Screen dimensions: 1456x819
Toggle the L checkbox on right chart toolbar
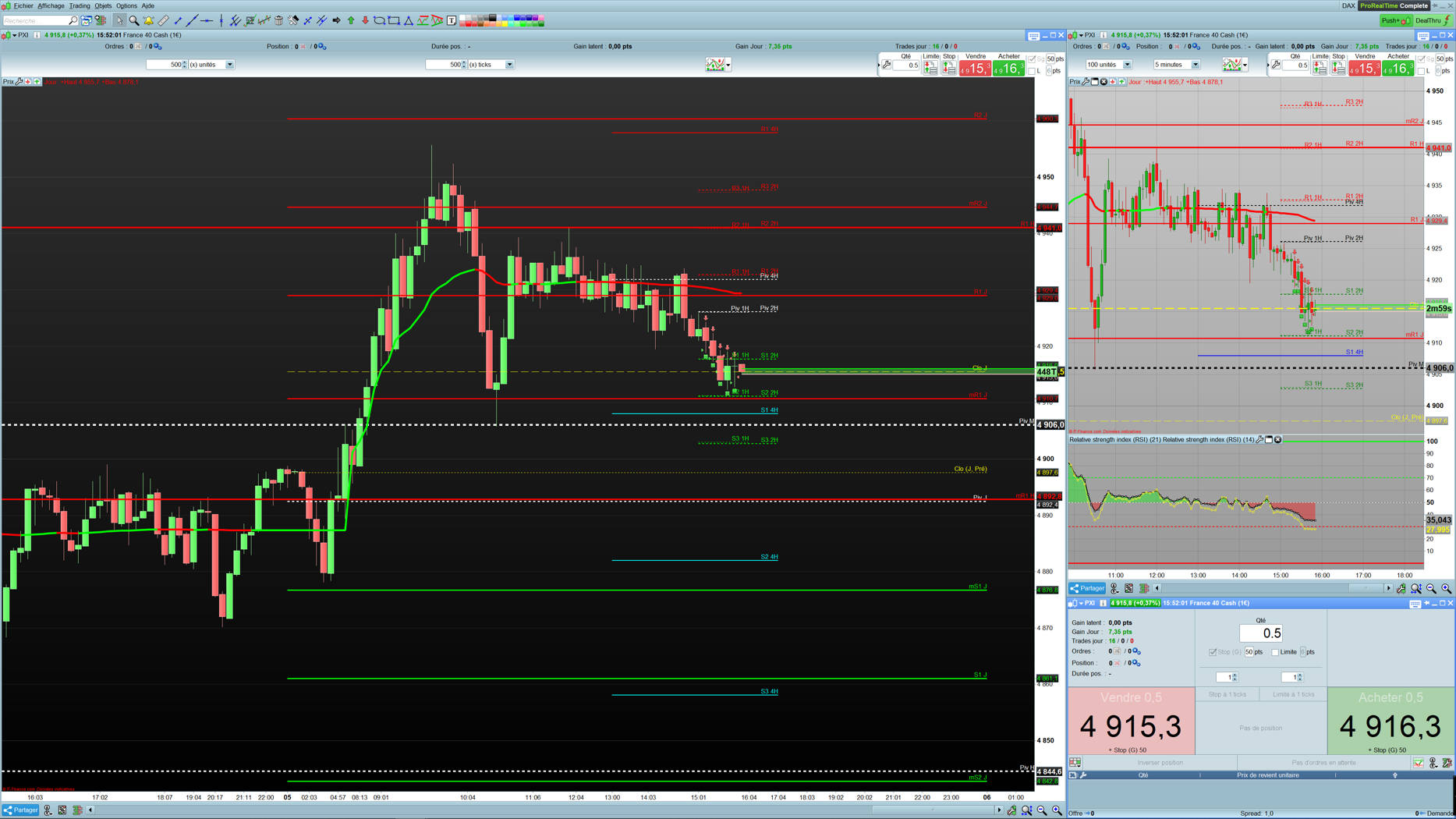click(1422, 71)
